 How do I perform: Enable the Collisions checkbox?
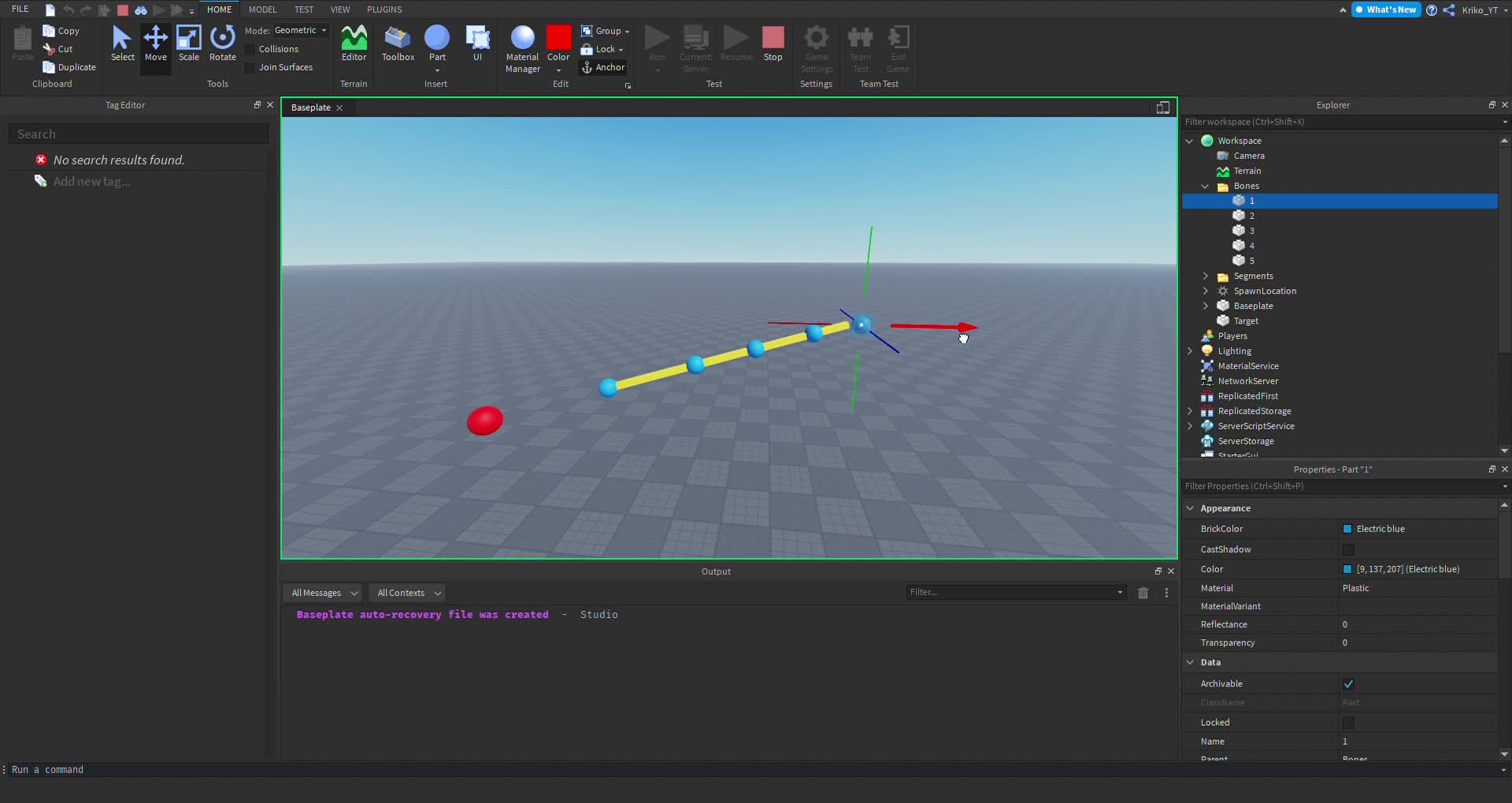[x=250, y=50]
